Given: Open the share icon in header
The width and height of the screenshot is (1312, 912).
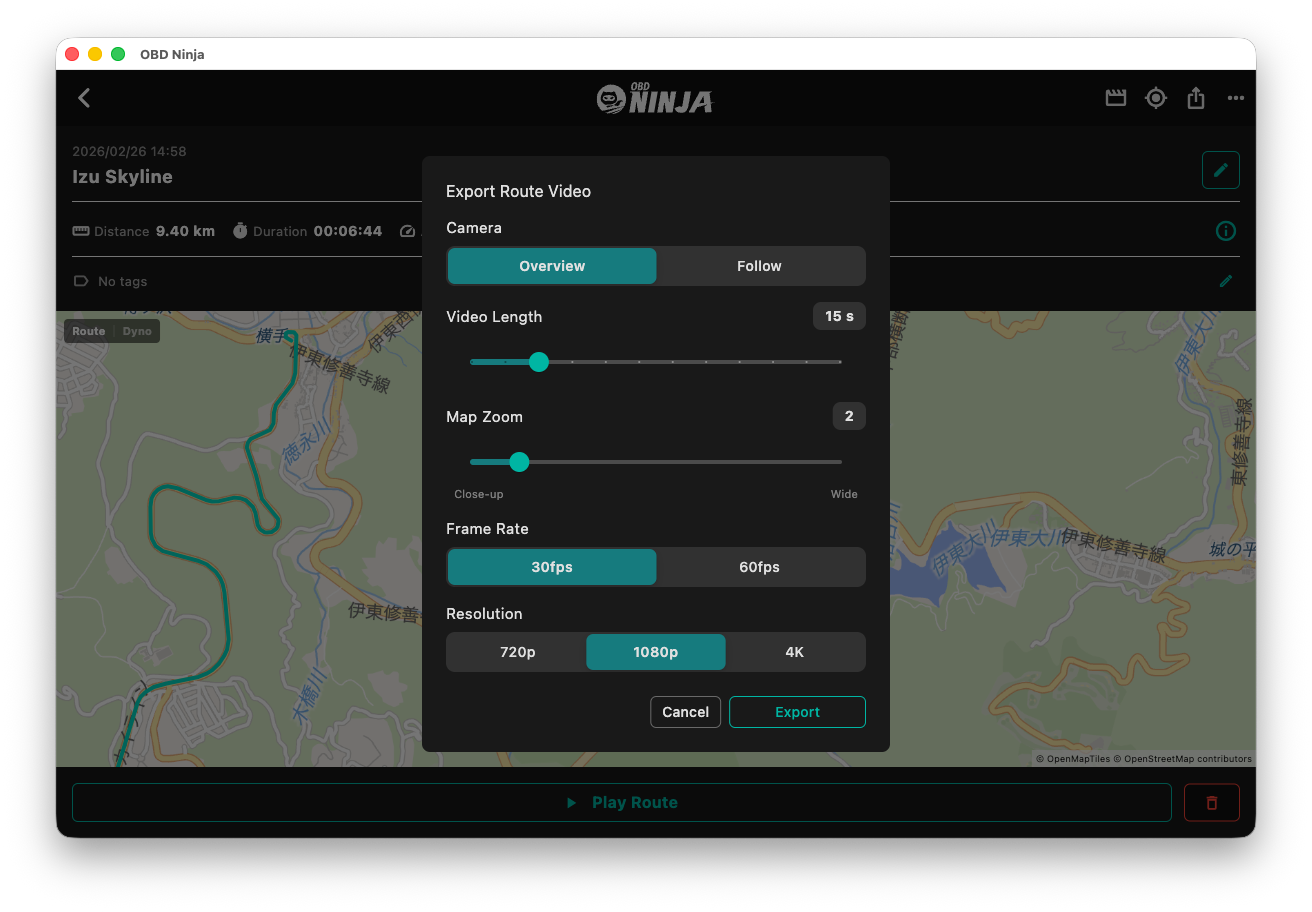Looking at the screenshot, I should coord(1196,98).
